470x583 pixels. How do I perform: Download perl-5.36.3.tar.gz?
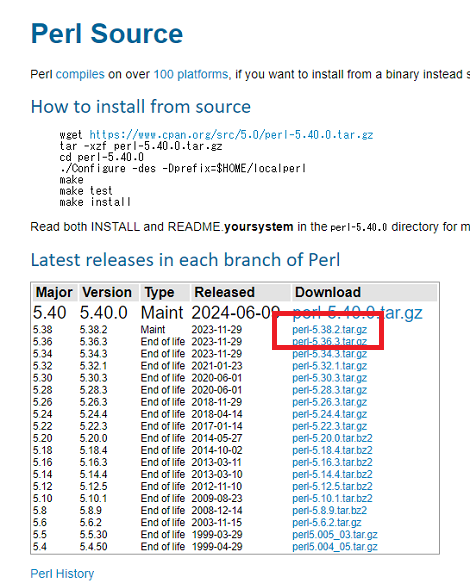(329, 342)
